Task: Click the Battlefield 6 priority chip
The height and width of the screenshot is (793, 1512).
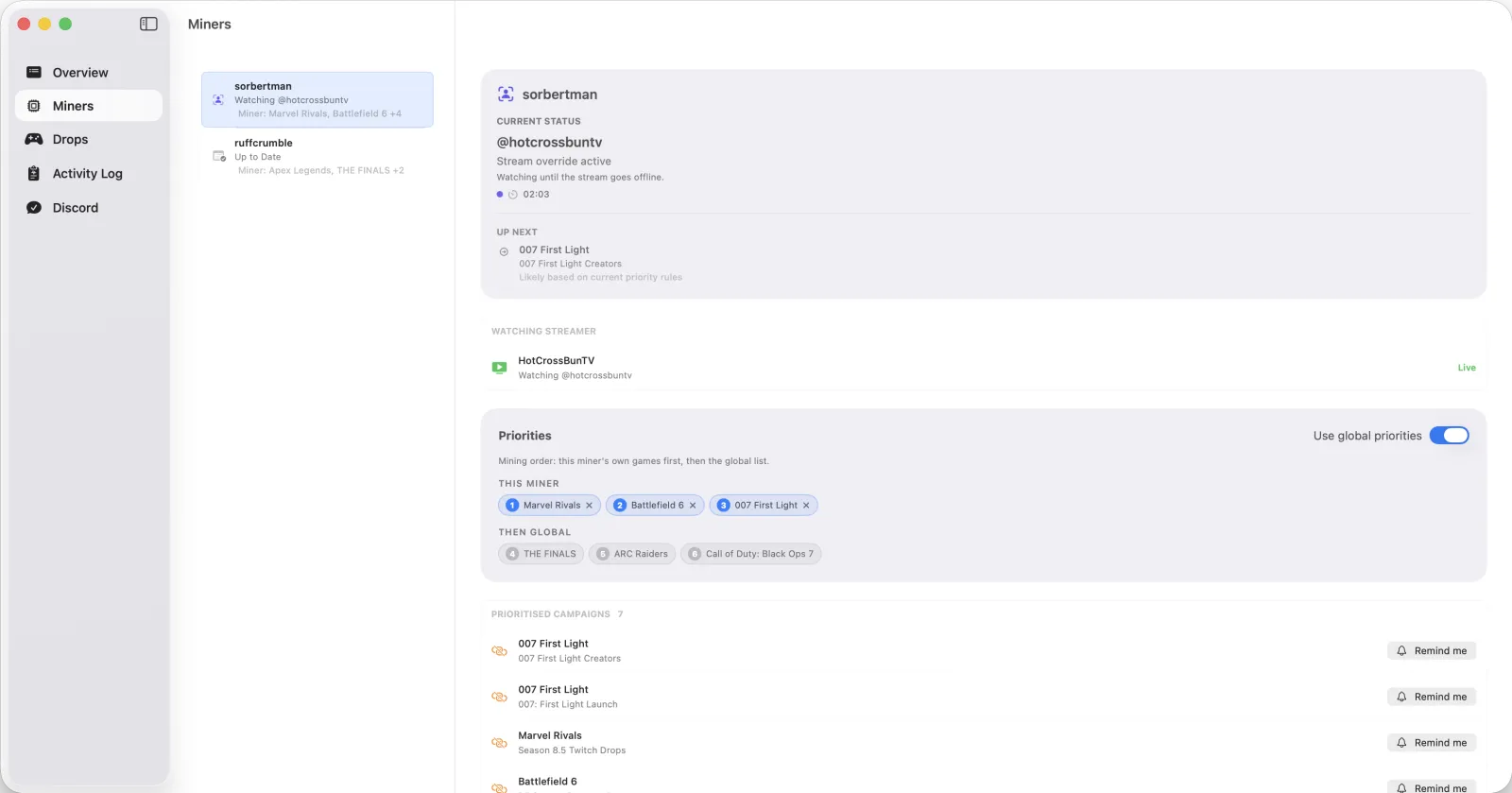Action: click(x=655, y=506)
